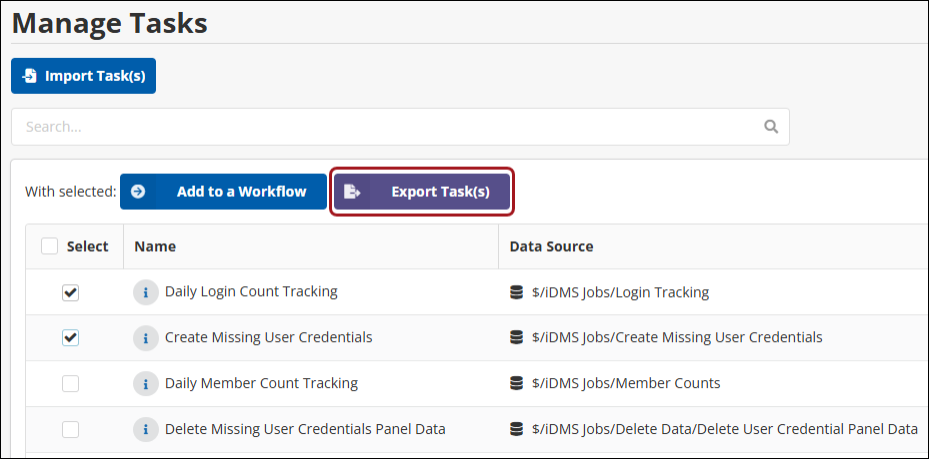Check Delete Missing User Credentials Panel Data checkbox
The height and width of the screenshot is (459, 929).
[x=70, y=429]
